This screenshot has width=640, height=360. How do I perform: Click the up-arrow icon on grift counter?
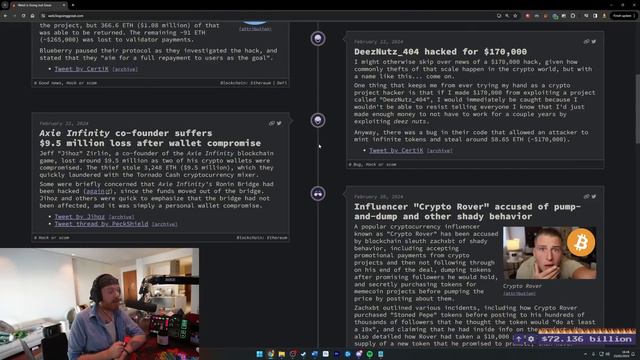tap(519, 339)
